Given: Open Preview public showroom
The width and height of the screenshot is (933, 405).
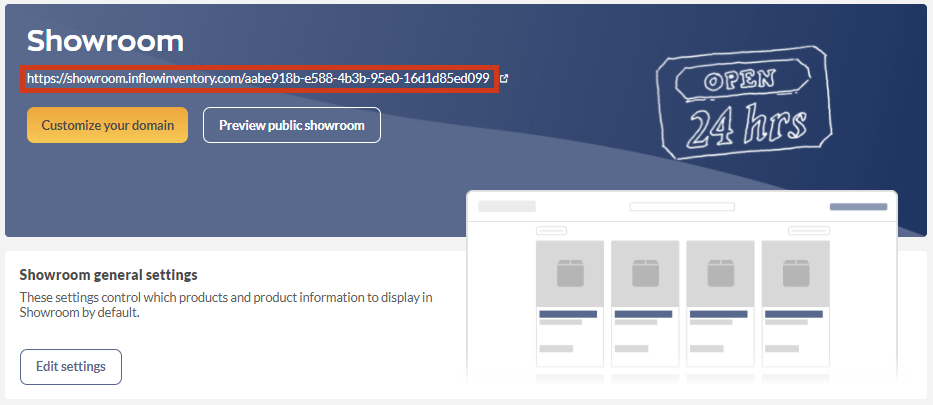Looking at the screenshot, I should tap(292, 125).
